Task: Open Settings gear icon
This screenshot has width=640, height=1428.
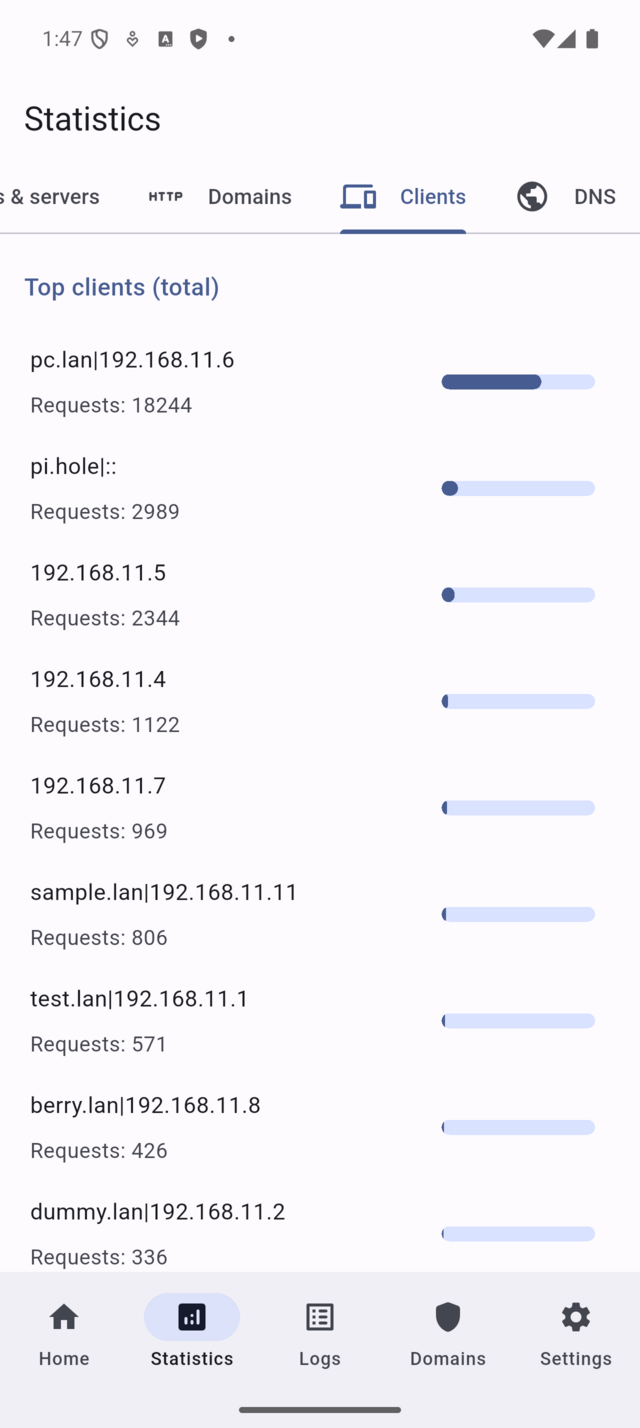Action: [576, 1317]
